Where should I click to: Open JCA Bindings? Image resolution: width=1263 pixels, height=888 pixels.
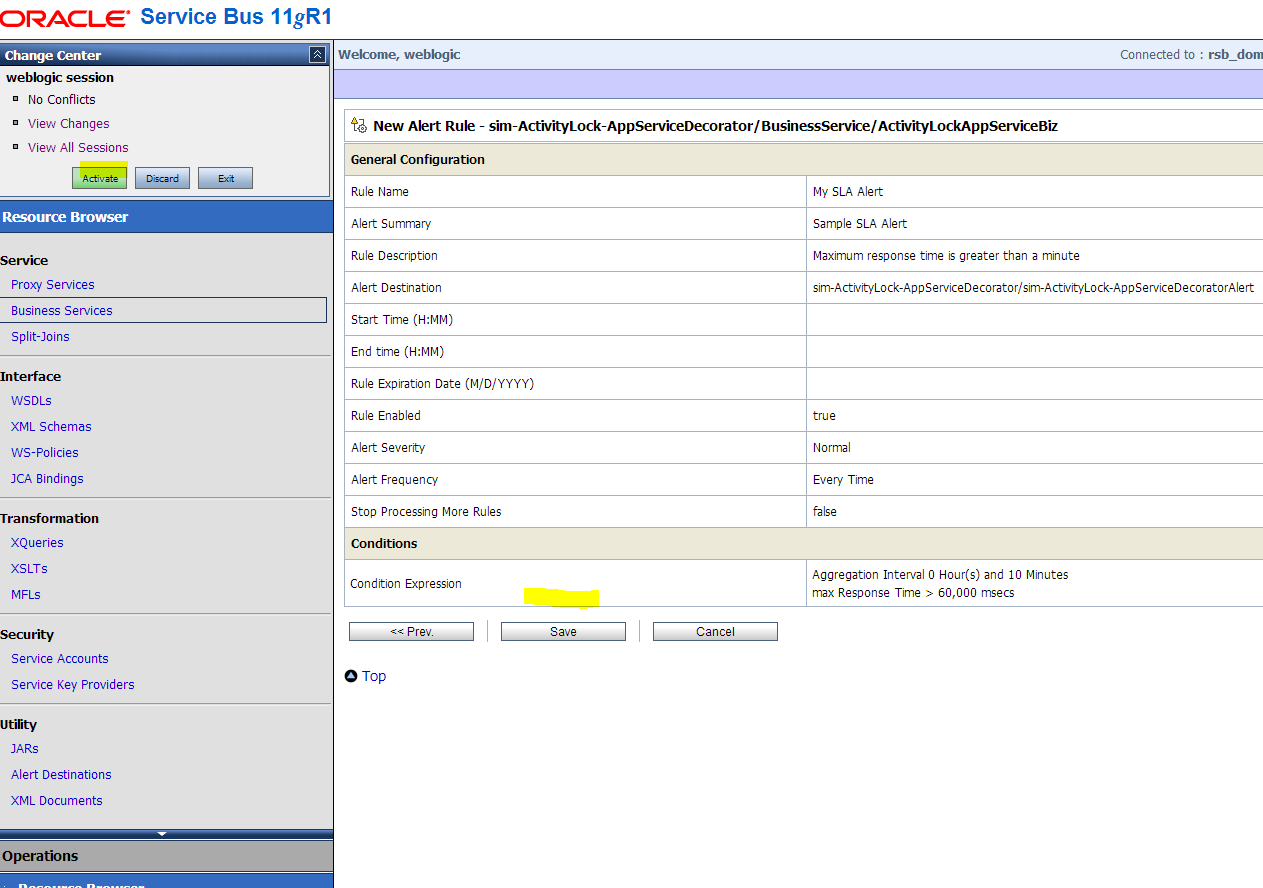coord(47,479)
